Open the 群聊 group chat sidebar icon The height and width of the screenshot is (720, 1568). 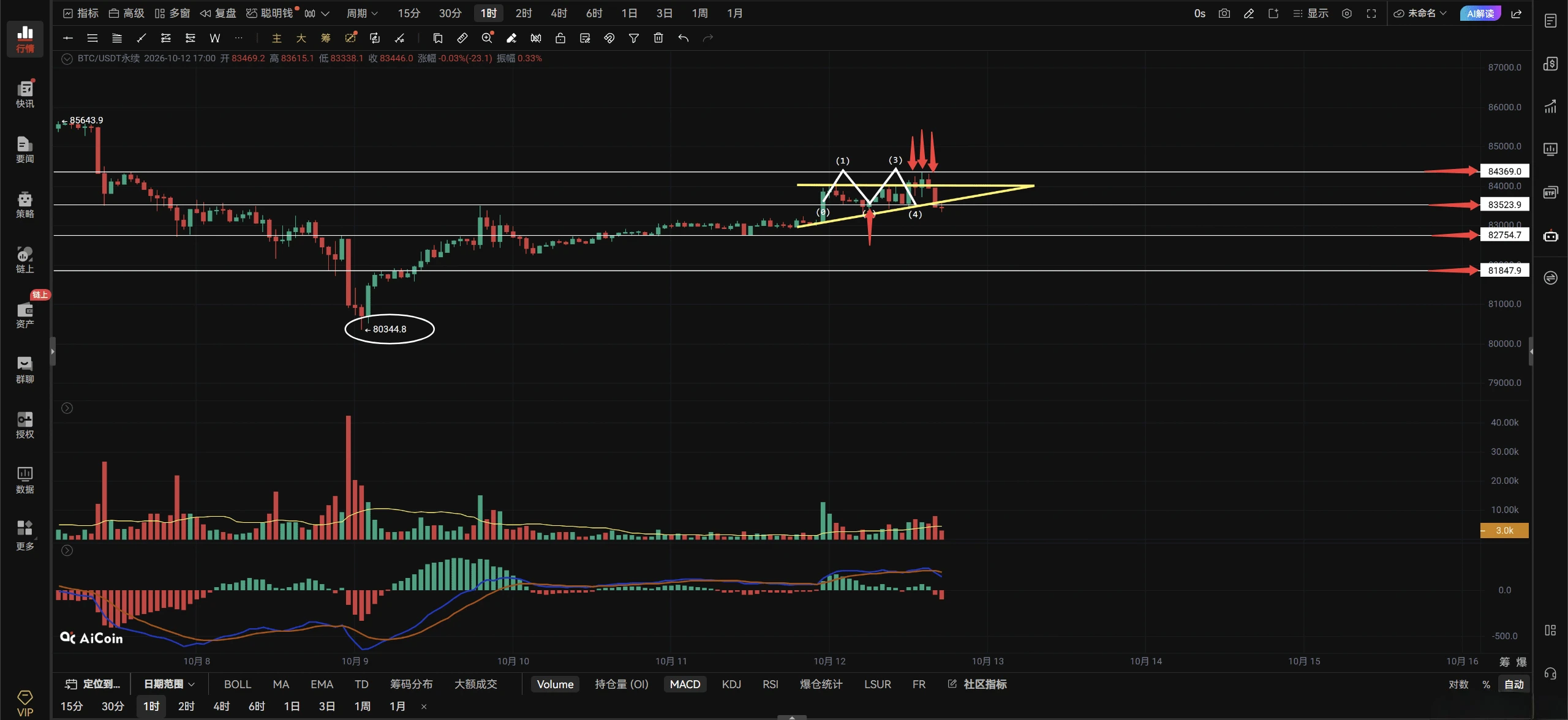[25, 370]
